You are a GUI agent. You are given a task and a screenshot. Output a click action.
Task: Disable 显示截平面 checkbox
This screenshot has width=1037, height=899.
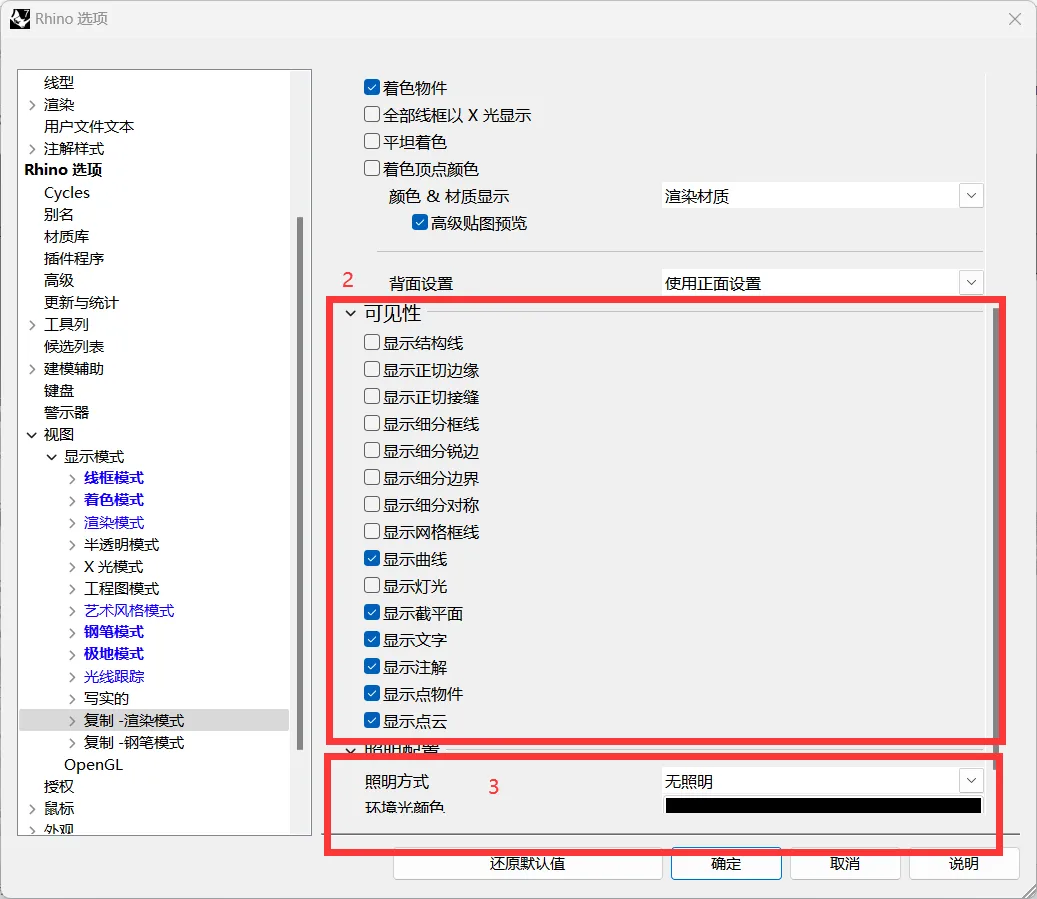coord(372,613)
